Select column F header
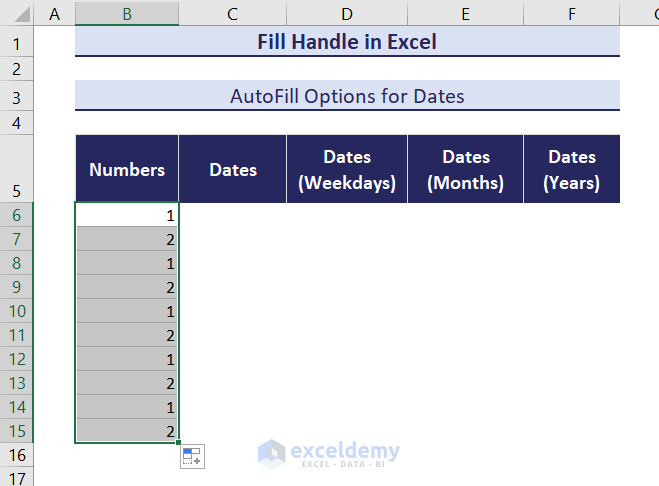Image resolution: width=659 pixels, height=486 pixels. pos(571,13)
